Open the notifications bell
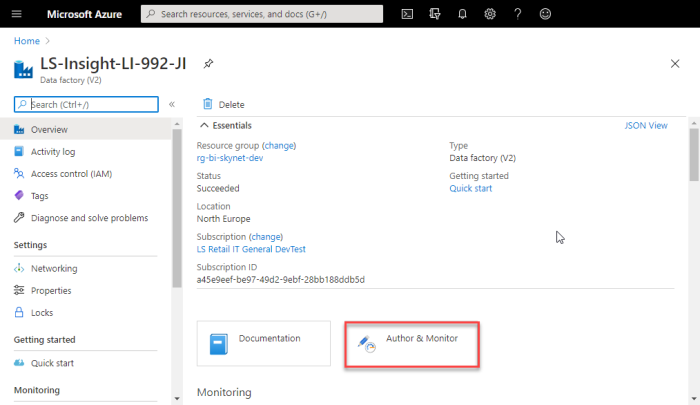Screen dimensions: 700x405 tap(462, 14)
